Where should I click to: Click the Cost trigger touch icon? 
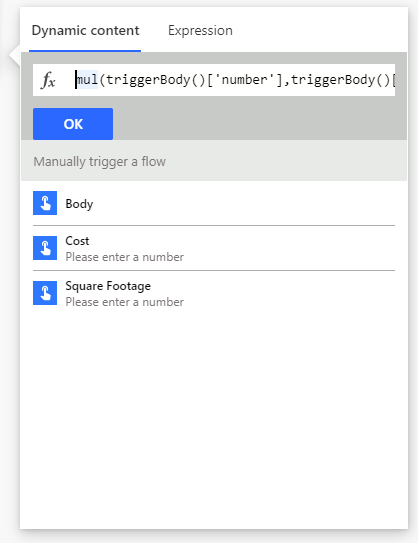[x=45, y=248]
